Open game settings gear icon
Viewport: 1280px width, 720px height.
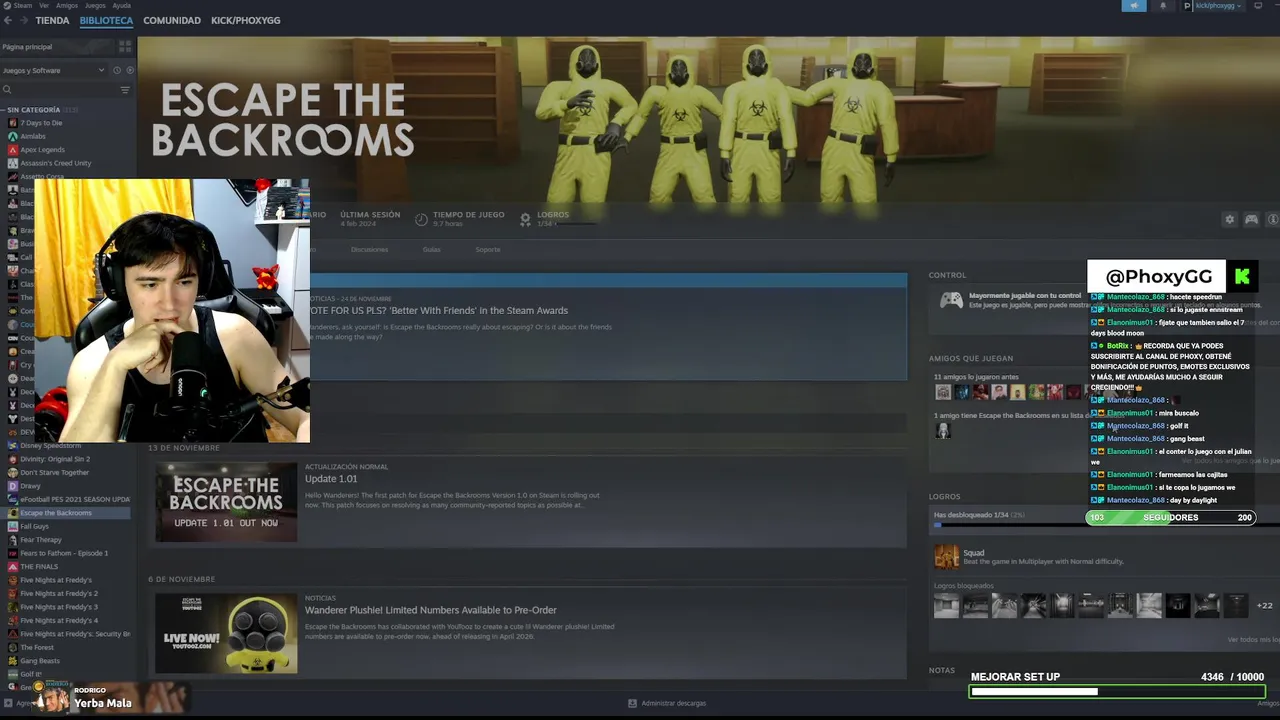coord(1229,220)
